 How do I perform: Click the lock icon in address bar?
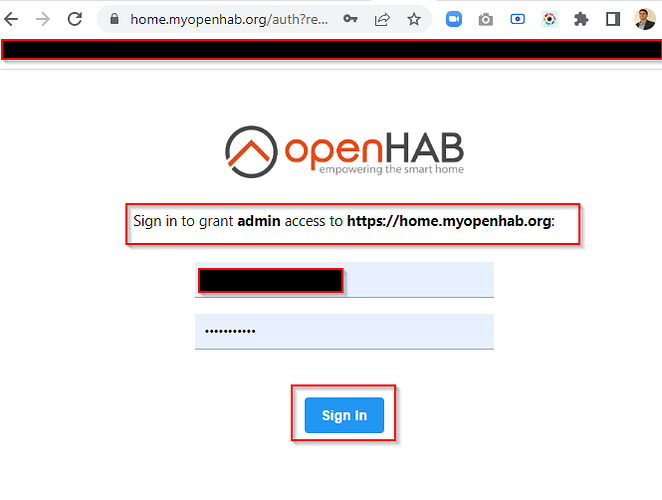click(114, 19)
